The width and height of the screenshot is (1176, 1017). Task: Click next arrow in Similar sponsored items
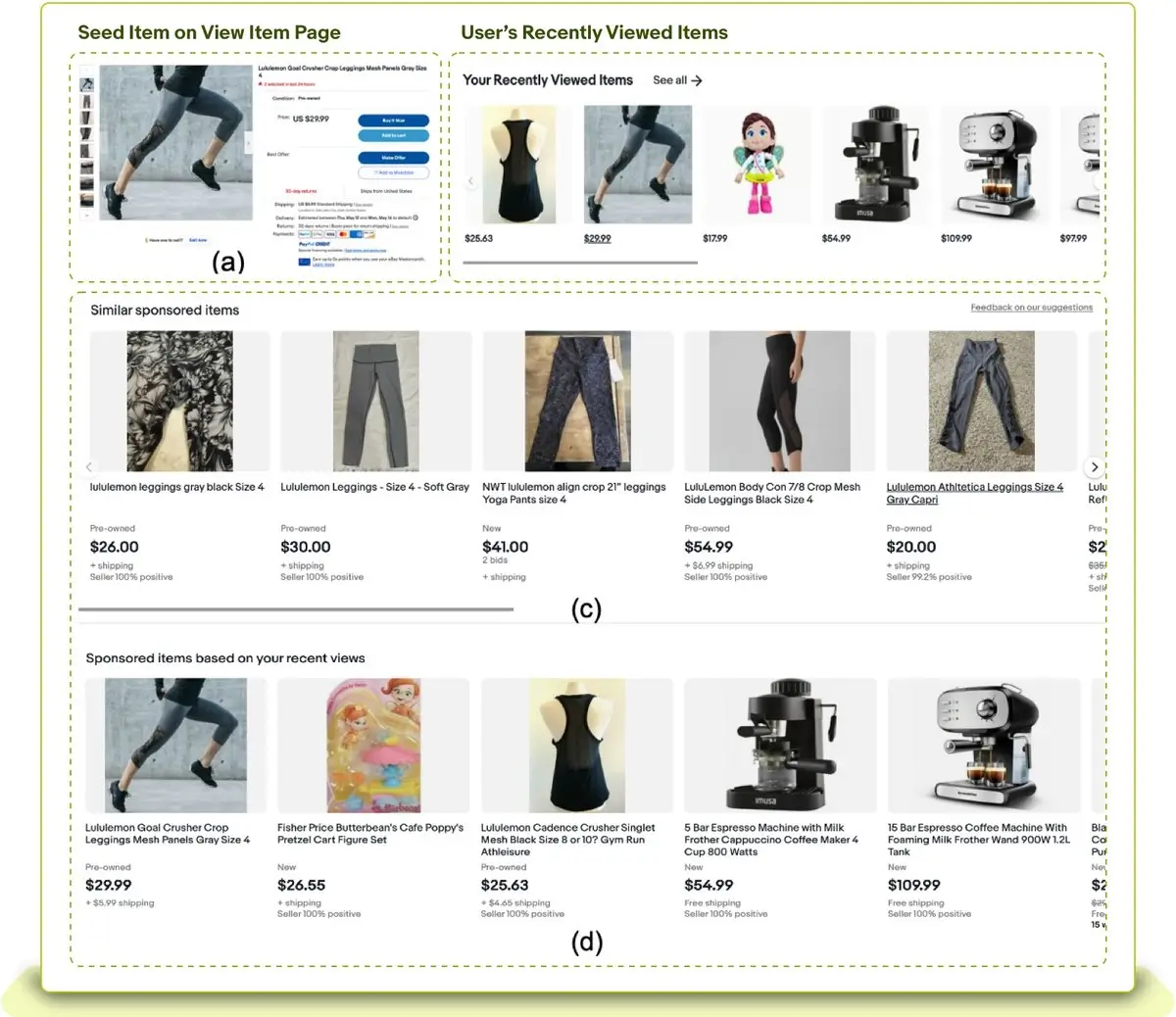pyautogui.click(x=1095, y=467)
